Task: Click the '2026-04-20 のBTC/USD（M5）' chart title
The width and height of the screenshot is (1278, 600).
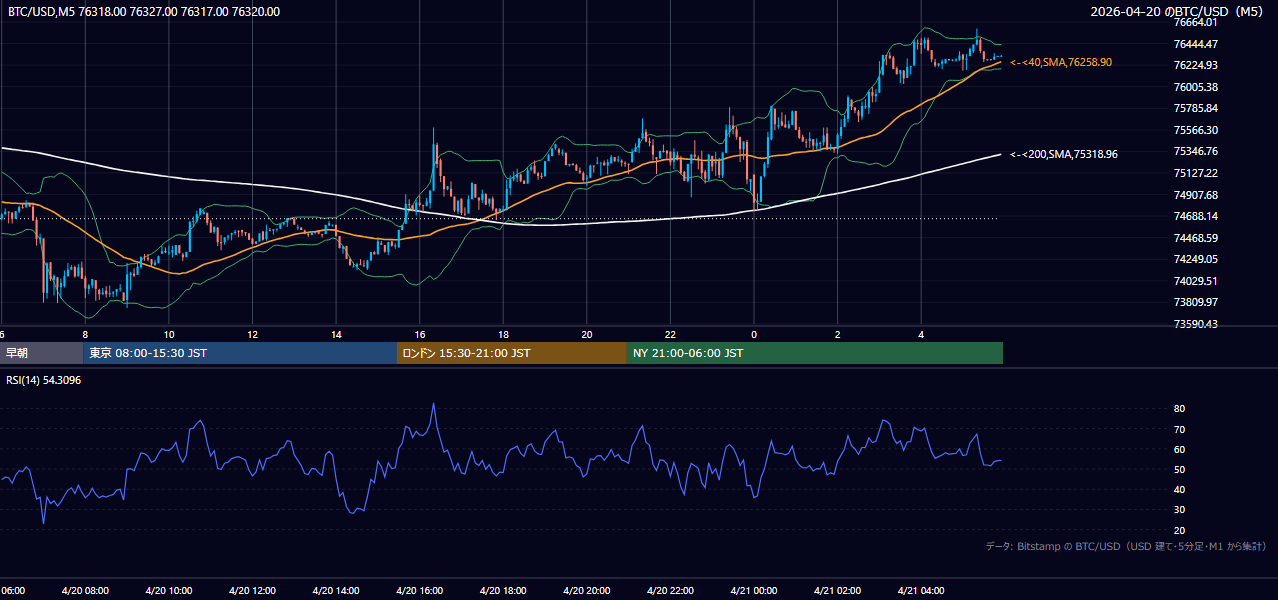Action: tap(1178, 12)
